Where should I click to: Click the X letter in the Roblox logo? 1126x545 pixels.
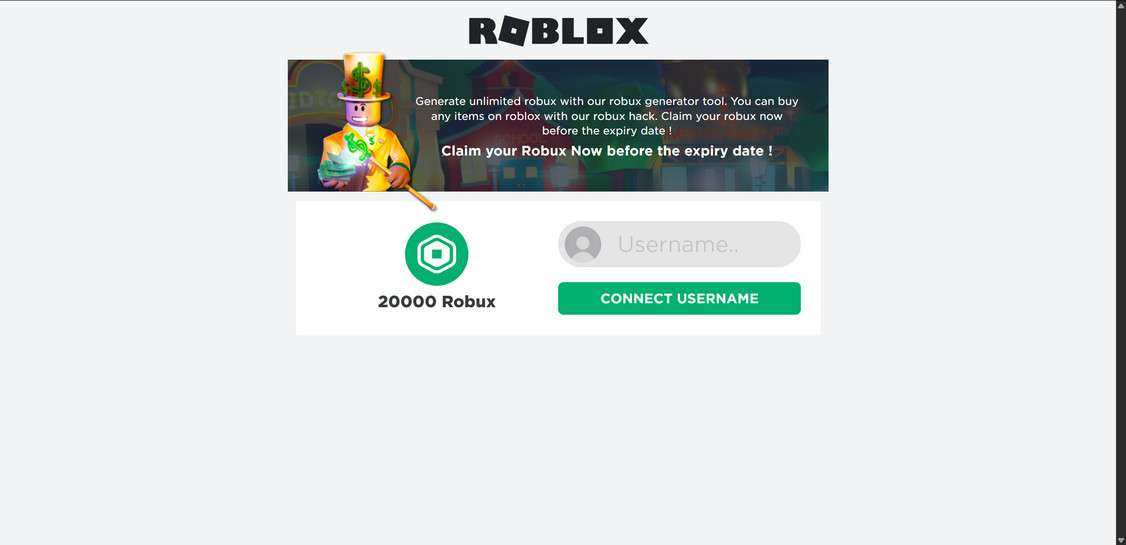click(632, 31)
